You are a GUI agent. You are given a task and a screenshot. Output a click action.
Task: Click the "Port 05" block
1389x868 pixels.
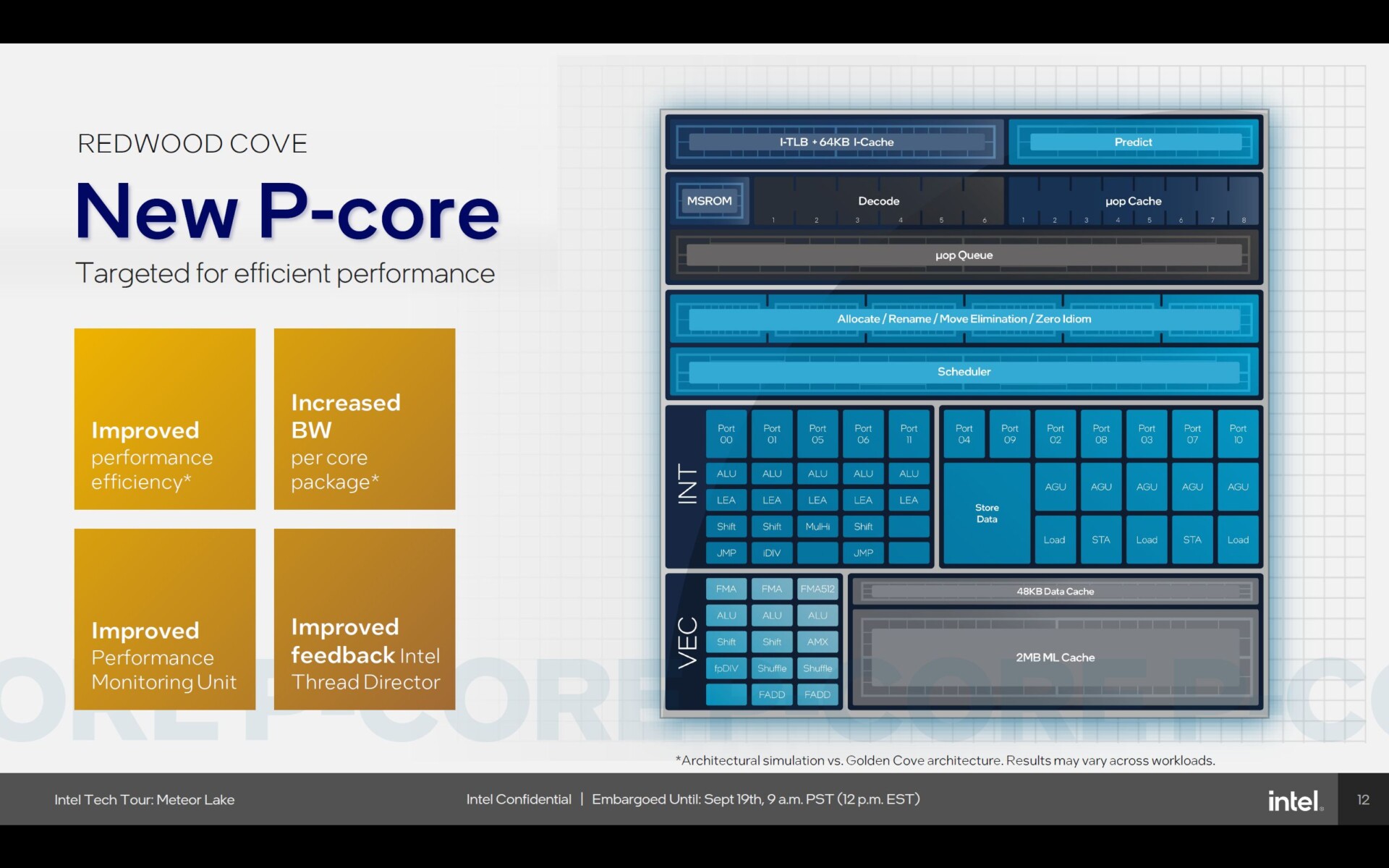coord(817,434)
